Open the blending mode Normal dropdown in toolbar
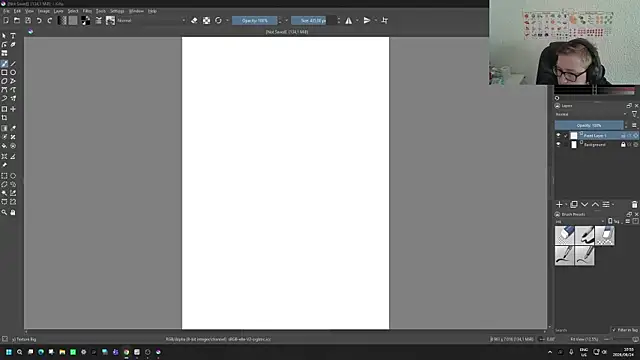Screen dimensions: 640x360 coord(151,20)
